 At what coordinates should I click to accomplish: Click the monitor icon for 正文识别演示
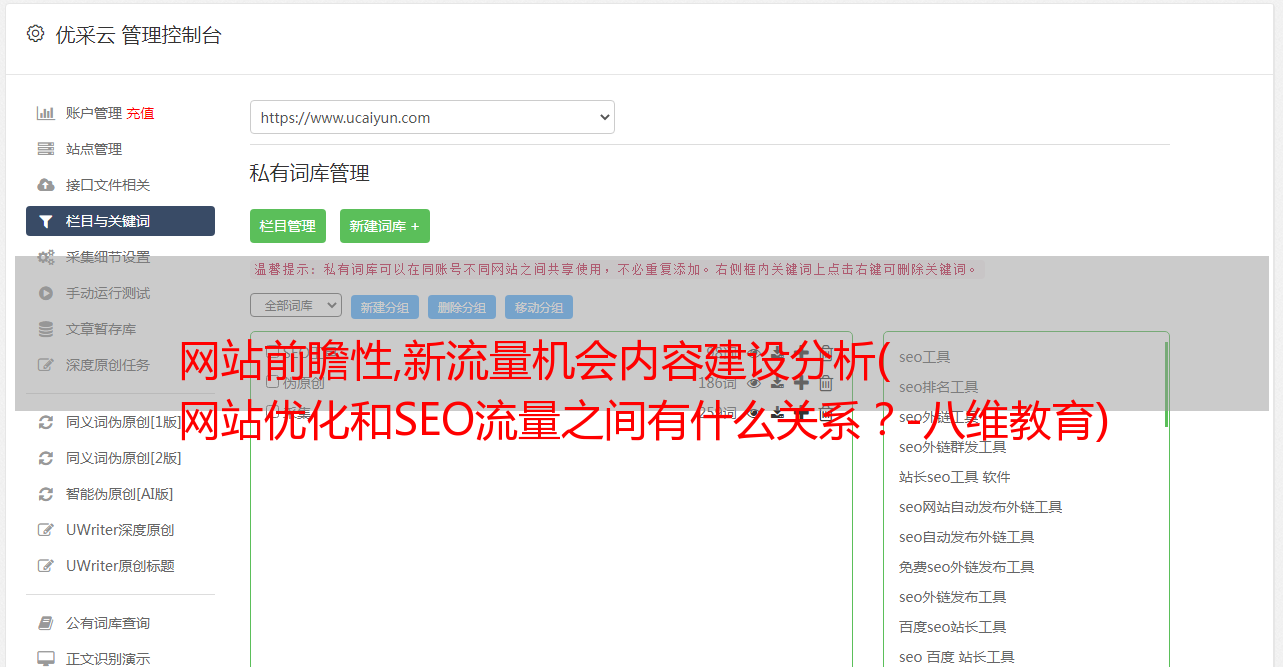coord(46,659)
